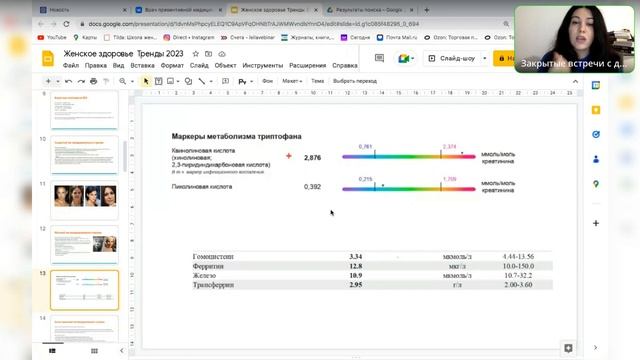Open Tasks in side panel
The height and width of the screenshot is (360, 640).
coord(596,134)
